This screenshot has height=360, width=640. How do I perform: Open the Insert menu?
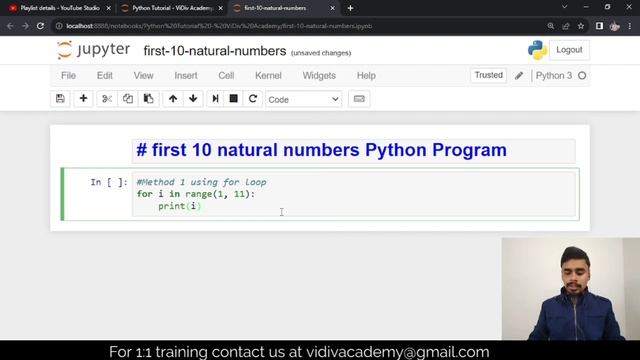pos(186,76)
